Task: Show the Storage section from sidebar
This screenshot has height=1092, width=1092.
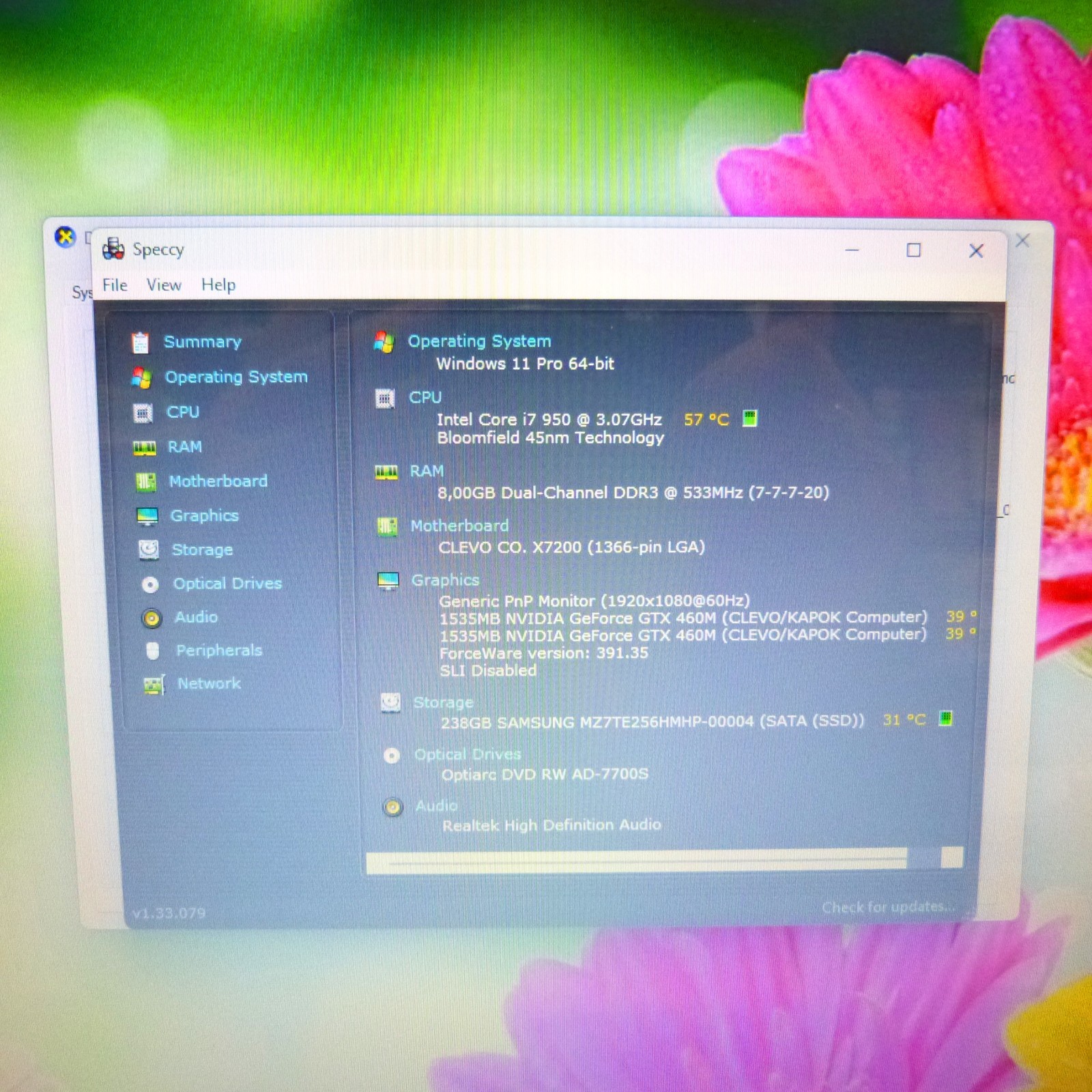Action: [202, 549]
